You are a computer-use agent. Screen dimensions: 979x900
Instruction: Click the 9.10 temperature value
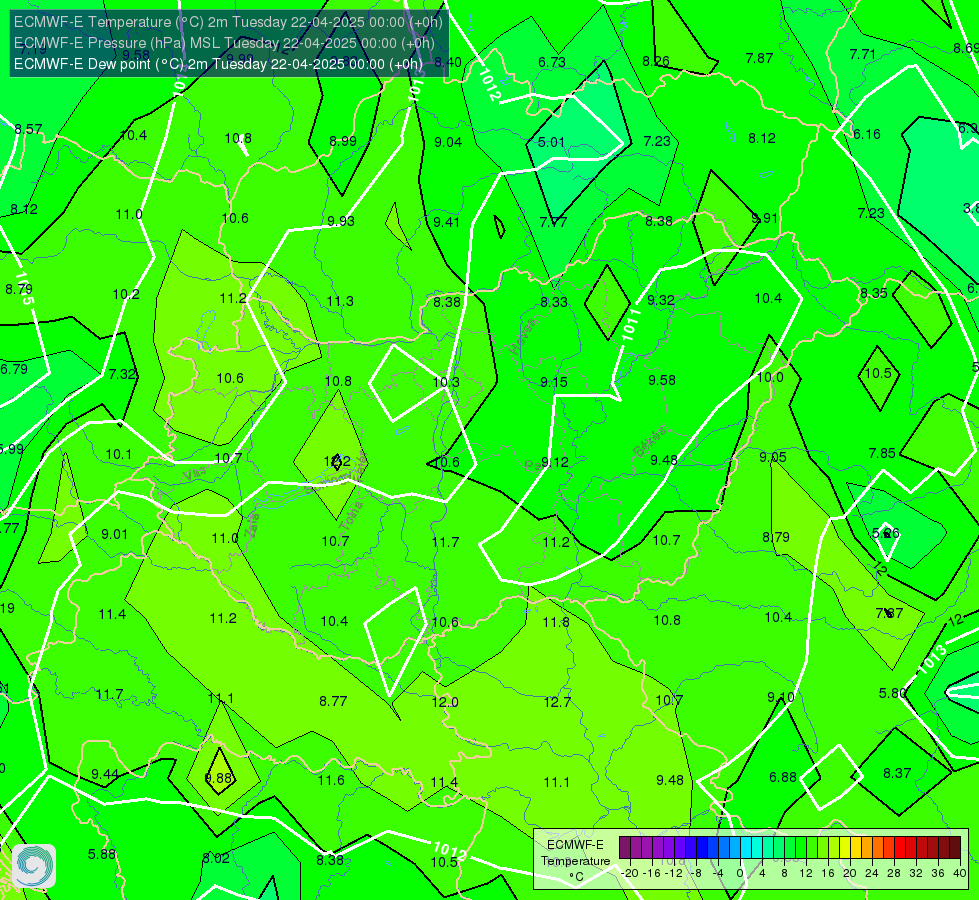pos(780,697)
